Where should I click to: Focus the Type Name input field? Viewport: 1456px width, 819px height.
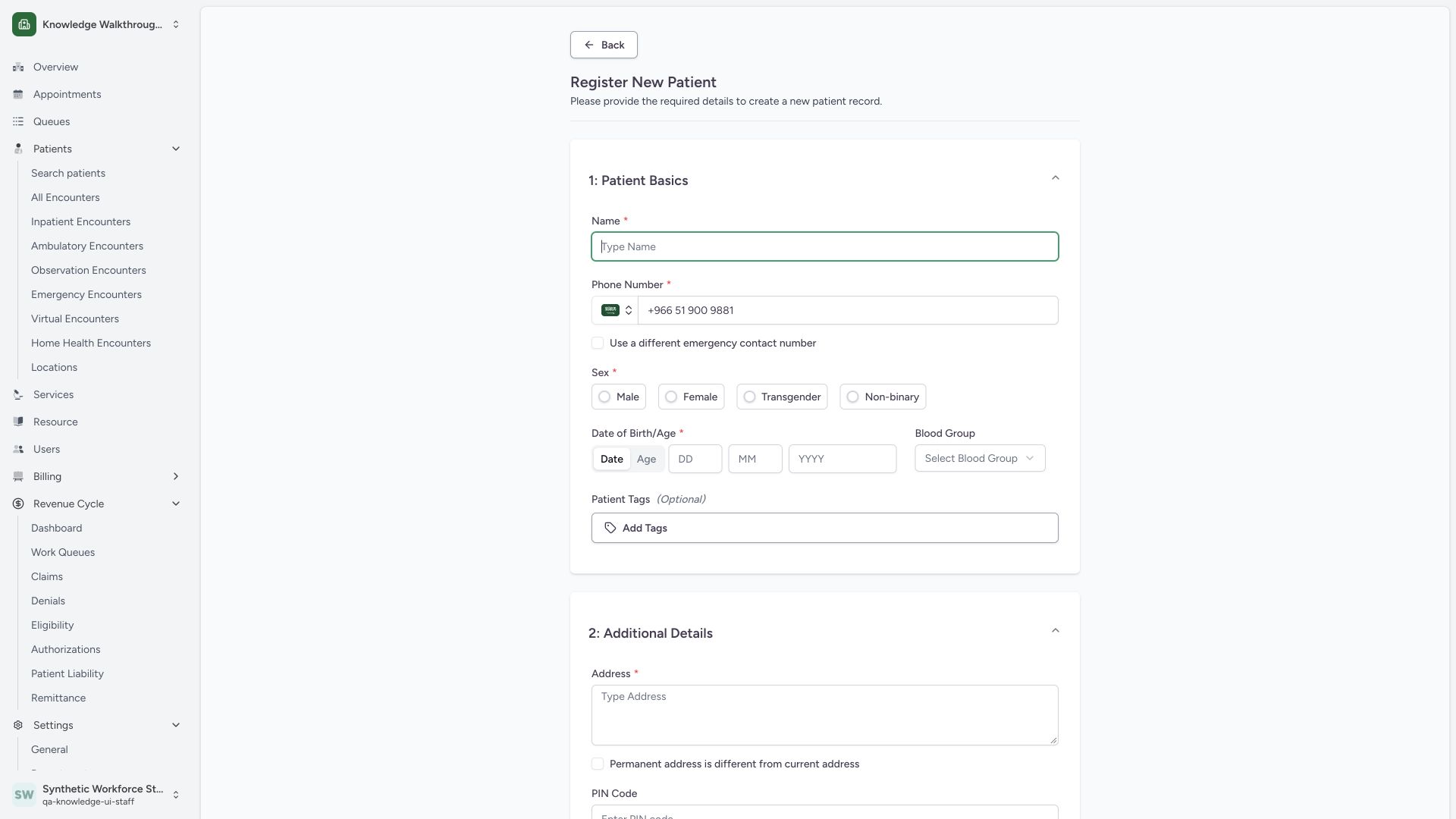(x=825, y=246)
